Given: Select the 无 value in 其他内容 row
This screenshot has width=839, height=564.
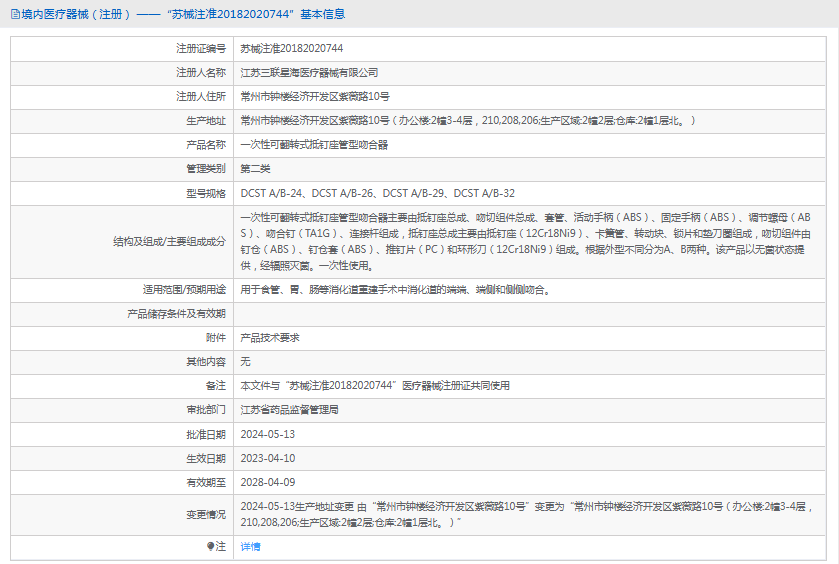Looking at the screenshot, I should pyautogui.click(x=245, y=362).
